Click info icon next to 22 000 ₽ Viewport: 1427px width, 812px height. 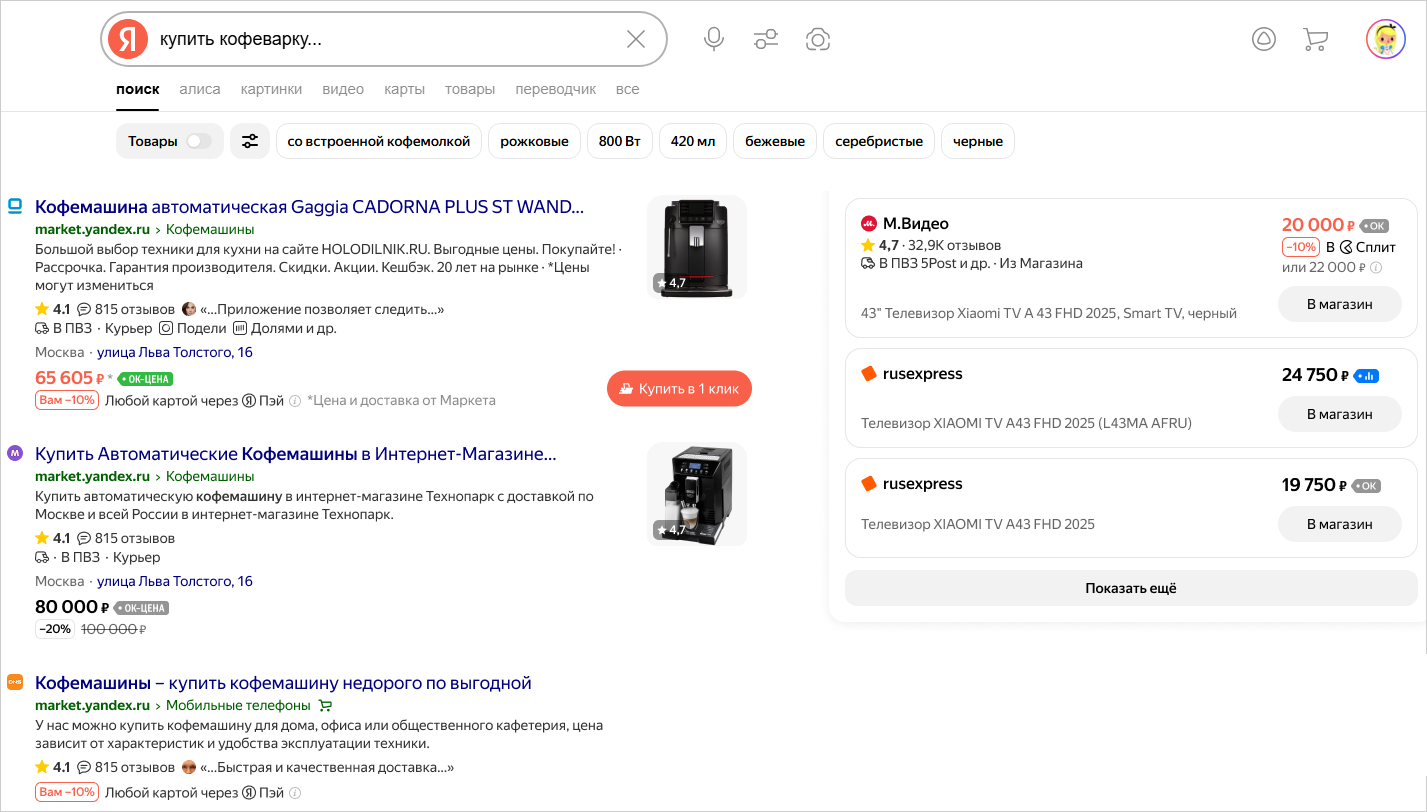[x=1376, y=267]
